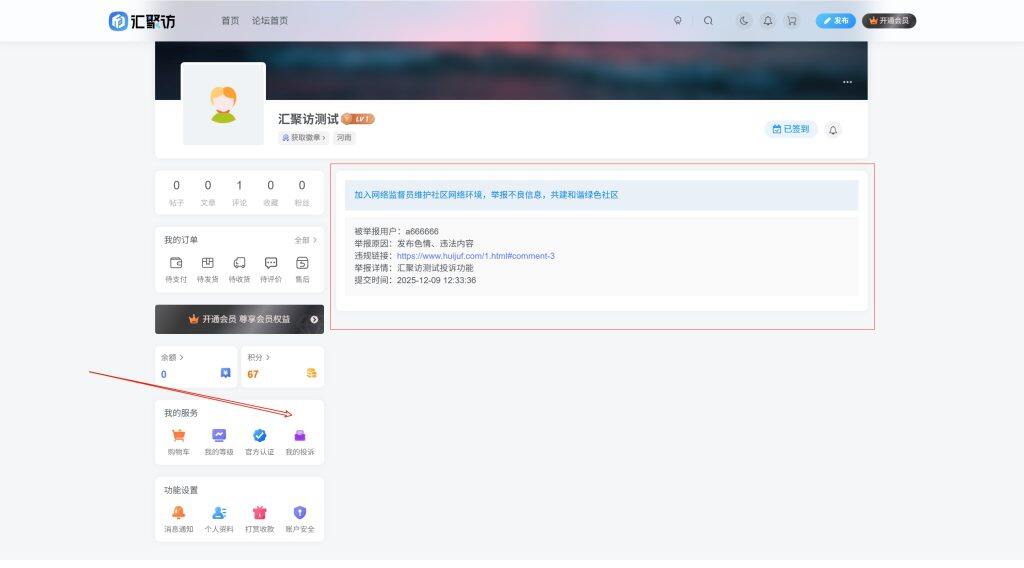Toggle dark mode moon icon
The height and width of the screenshot is (568, 1024).
[x=744, y=21]
